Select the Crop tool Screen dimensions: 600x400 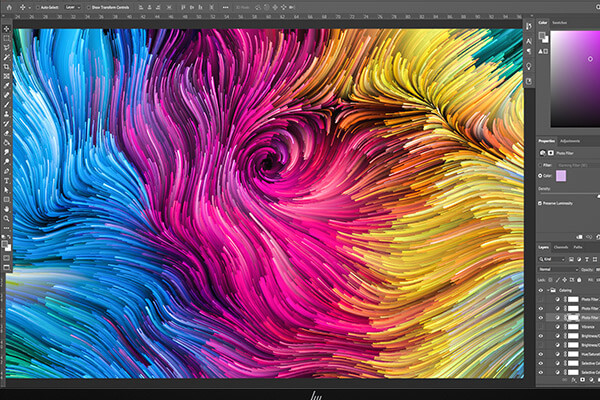click(x=7, y=67)
